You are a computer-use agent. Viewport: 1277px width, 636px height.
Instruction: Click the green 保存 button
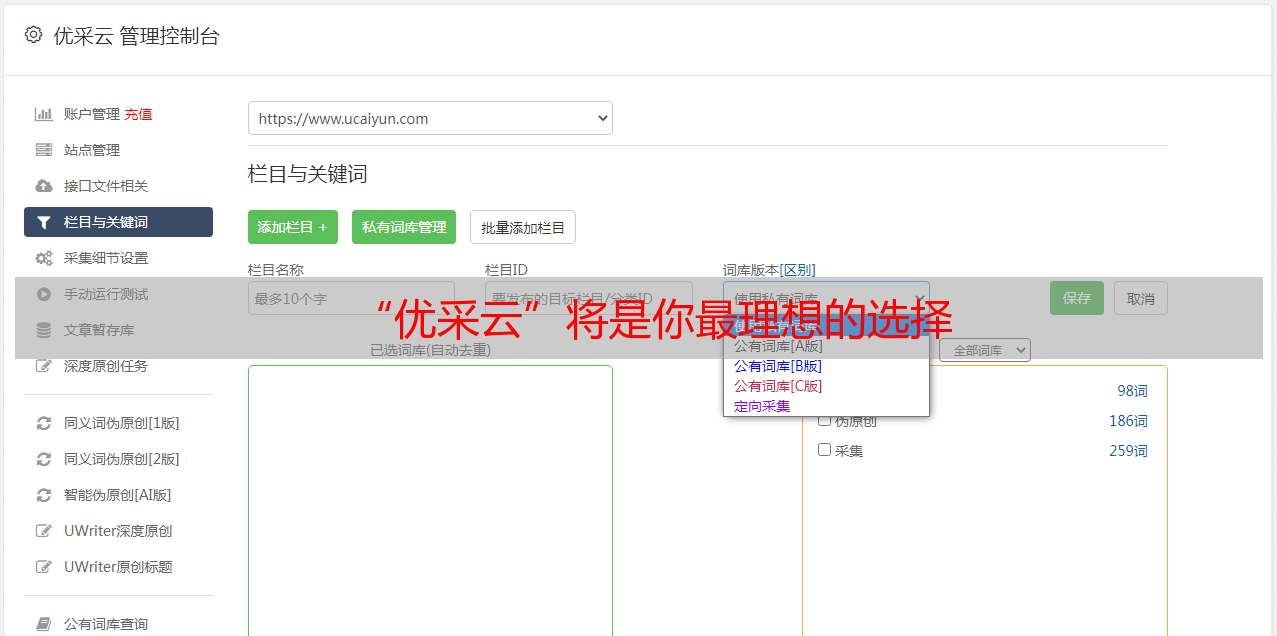tap(1077, 298)
